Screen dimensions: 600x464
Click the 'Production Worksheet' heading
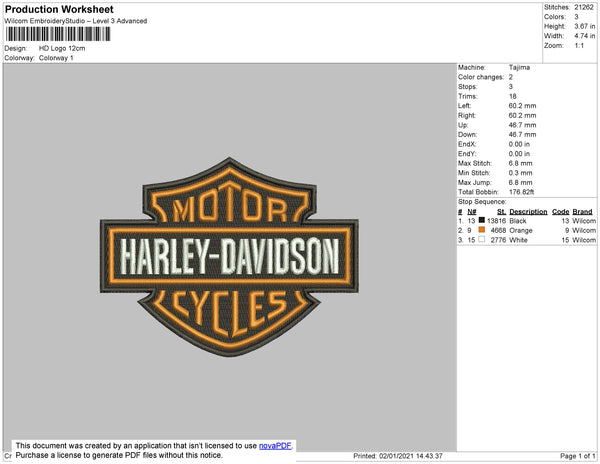tap(59, 9)
